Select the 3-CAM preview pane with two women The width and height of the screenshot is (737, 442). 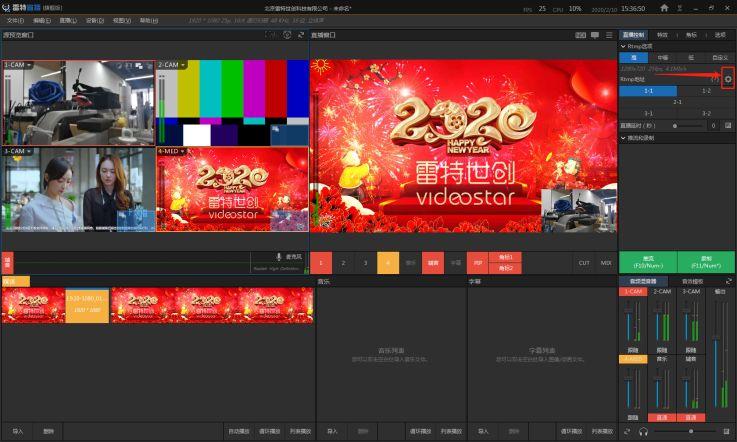[x=78, y=189]
